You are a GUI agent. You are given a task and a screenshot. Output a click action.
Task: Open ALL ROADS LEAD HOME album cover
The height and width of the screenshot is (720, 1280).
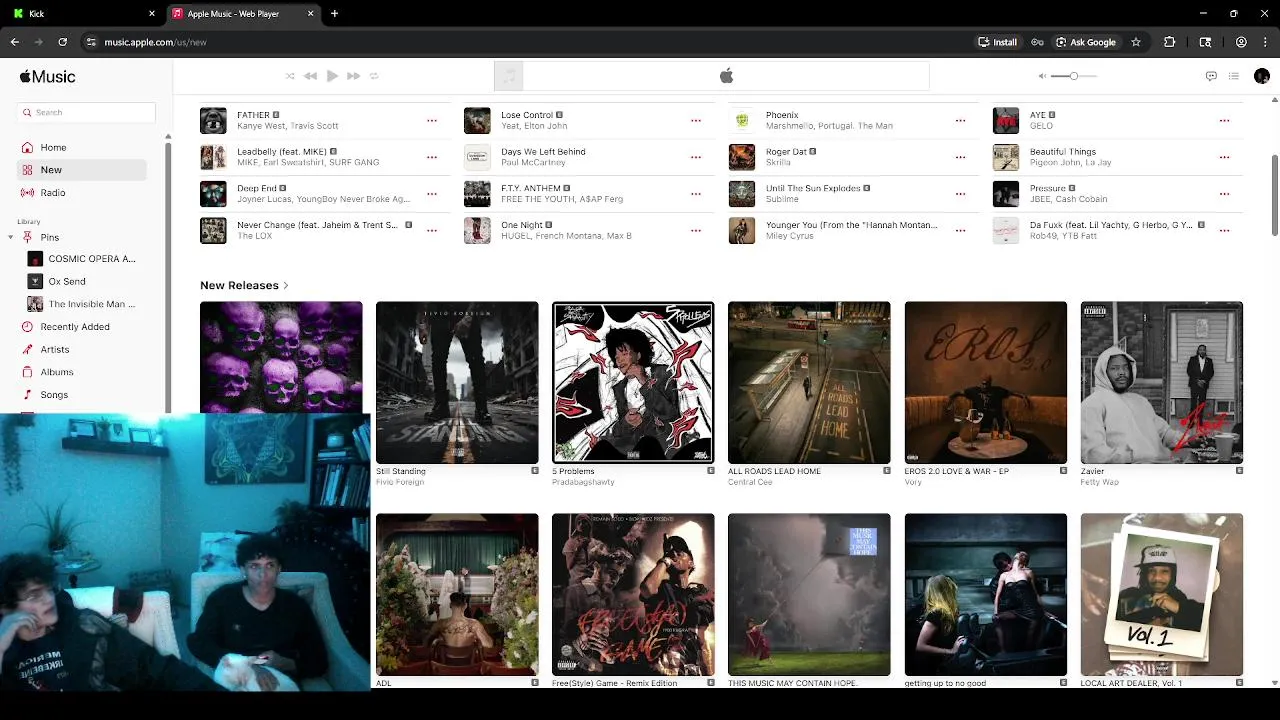809,382
